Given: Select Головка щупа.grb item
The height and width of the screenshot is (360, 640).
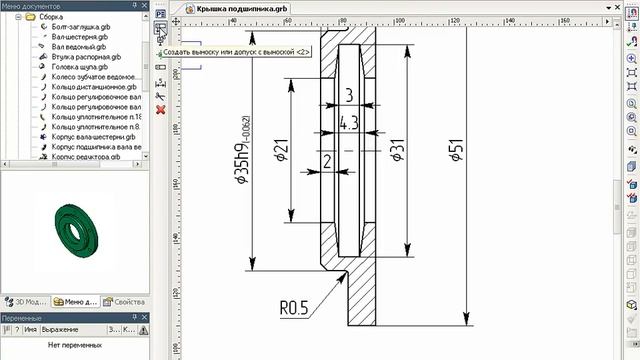Looking at the screenshot, I should [x=80, y=67].
